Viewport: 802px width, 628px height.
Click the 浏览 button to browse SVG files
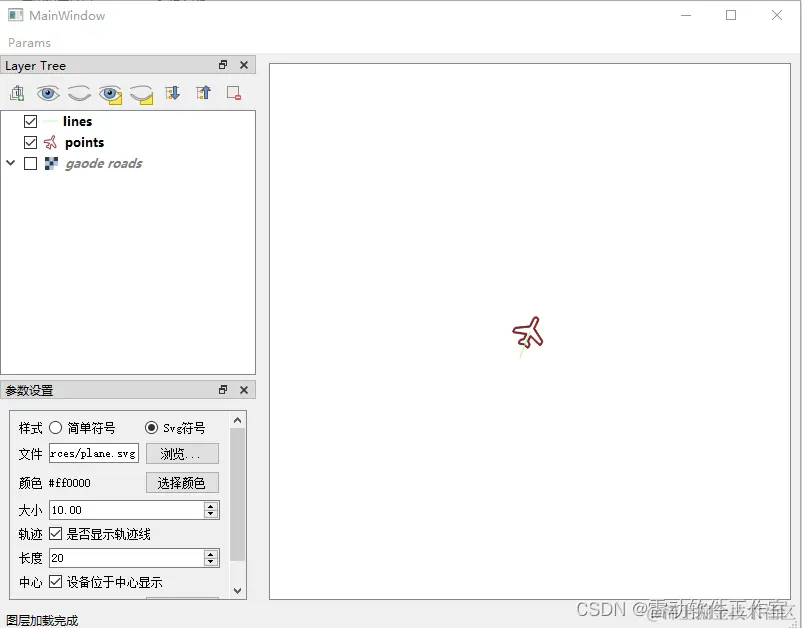tap(181, 454)
